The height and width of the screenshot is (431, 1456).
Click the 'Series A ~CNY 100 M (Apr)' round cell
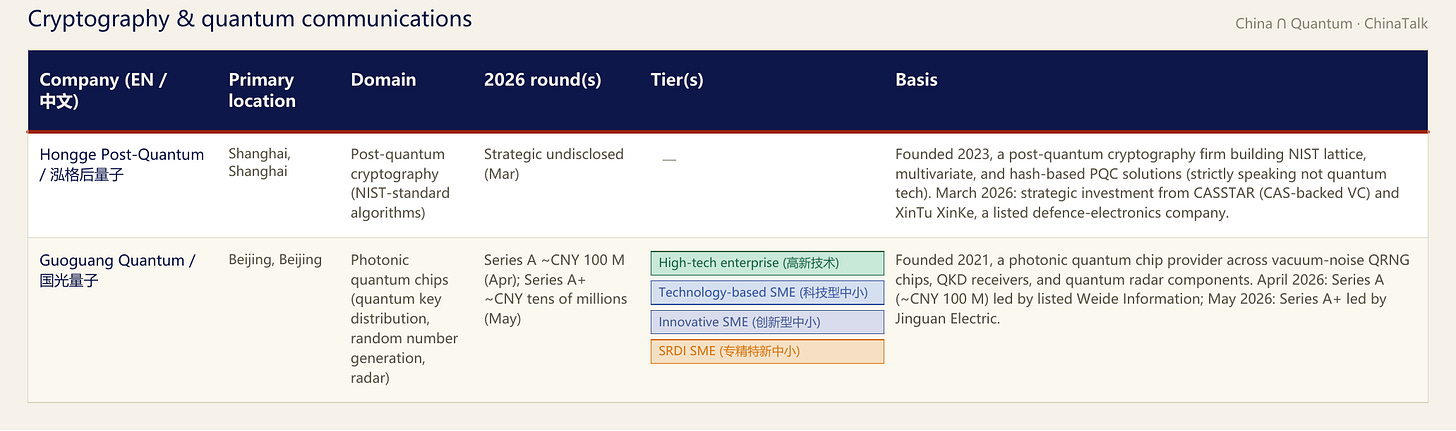(x=556, y=289)
